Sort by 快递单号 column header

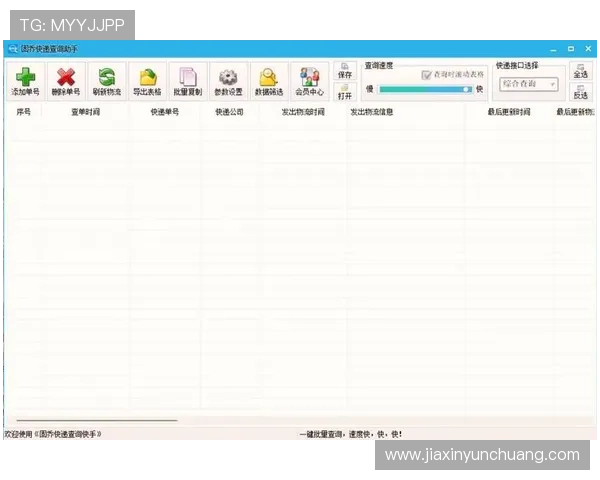[x=165, y=112]
